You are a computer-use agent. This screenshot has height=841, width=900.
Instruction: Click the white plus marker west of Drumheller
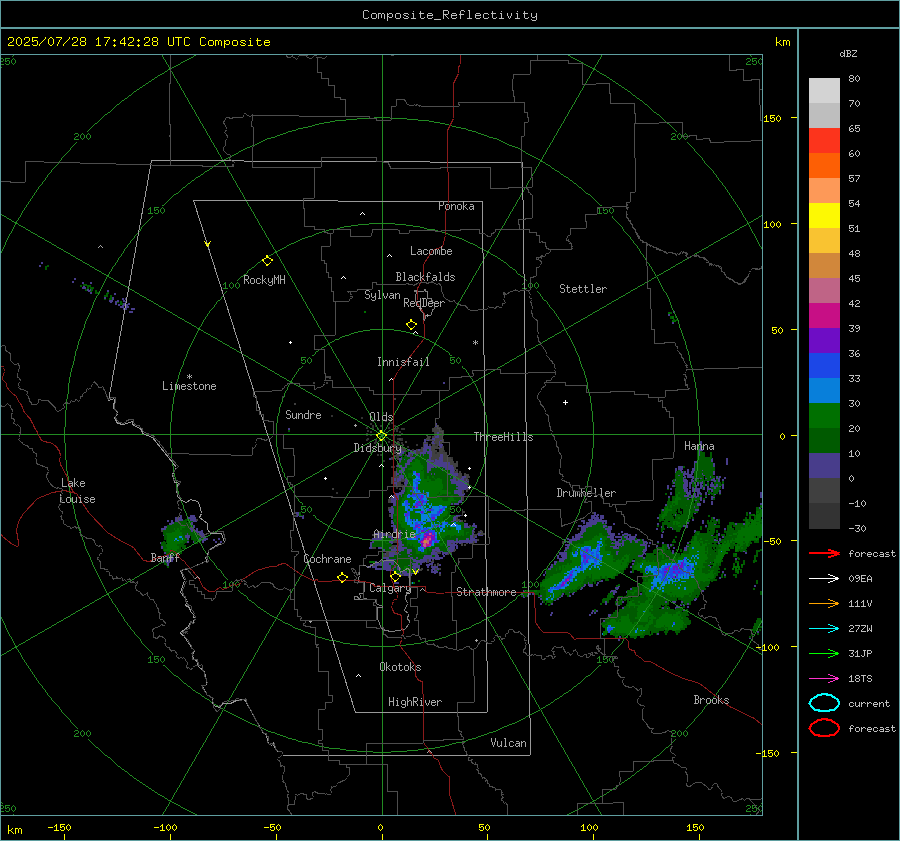[x=565, y=402]
